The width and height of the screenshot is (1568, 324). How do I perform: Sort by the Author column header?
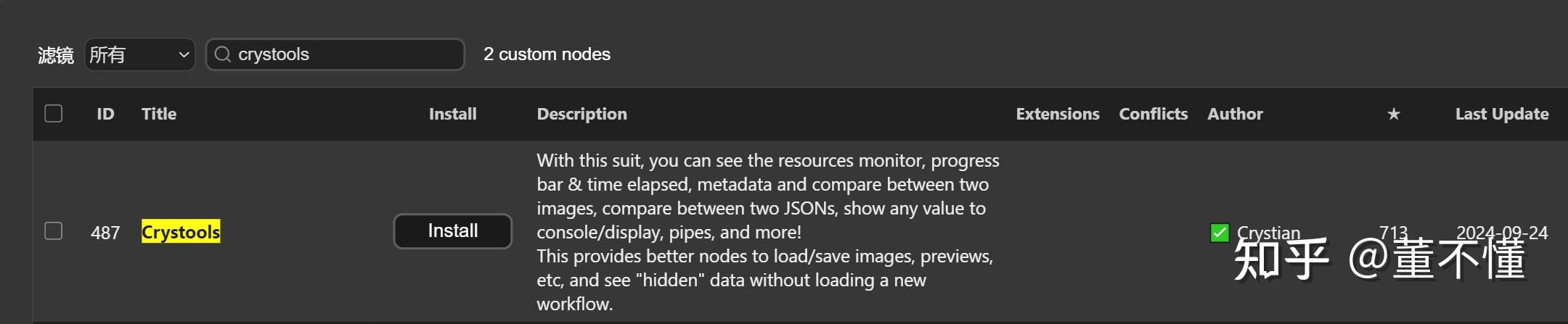click(x=1235, y=114)
